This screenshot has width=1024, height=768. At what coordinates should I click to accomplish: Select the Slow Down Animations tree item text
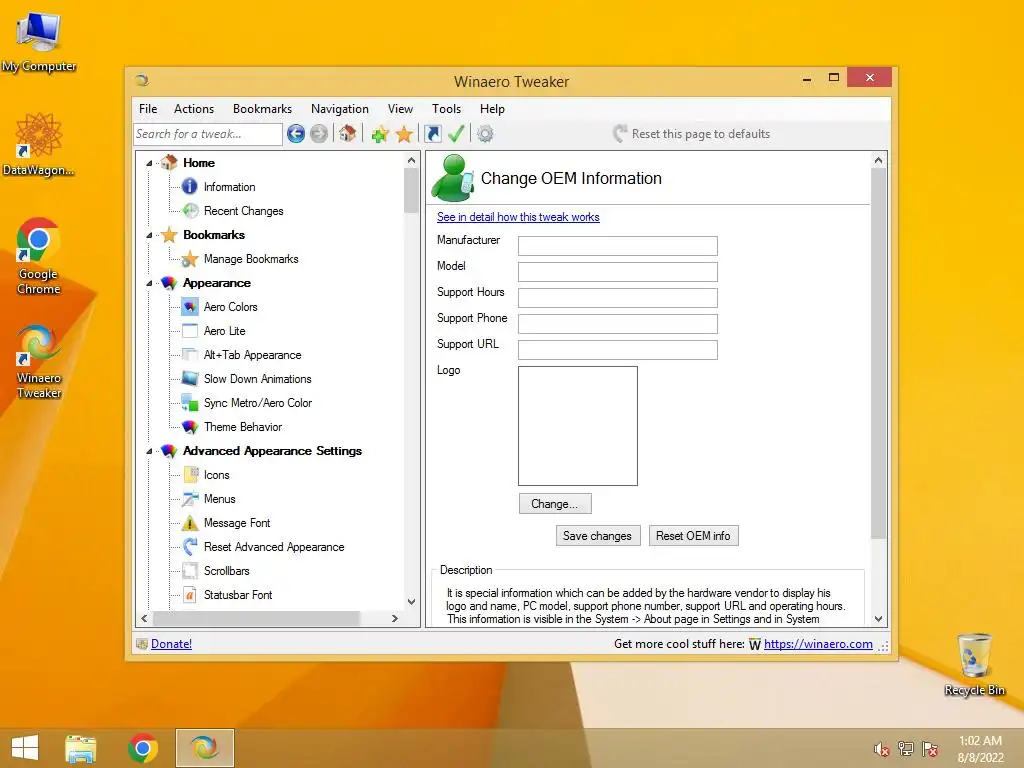[x=257, y=379]
